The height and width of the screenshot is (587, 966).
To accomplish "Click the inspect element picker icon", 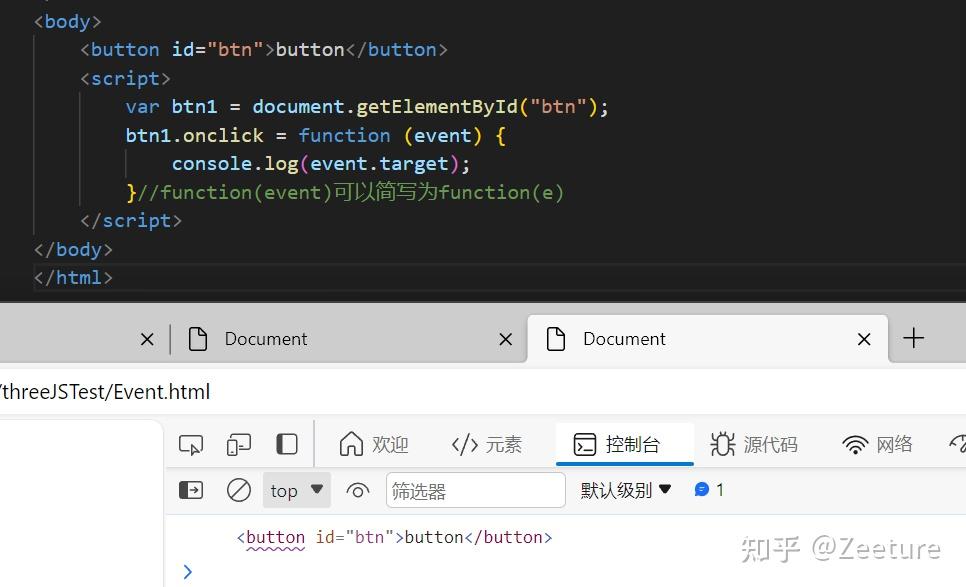I will (190, 444).
